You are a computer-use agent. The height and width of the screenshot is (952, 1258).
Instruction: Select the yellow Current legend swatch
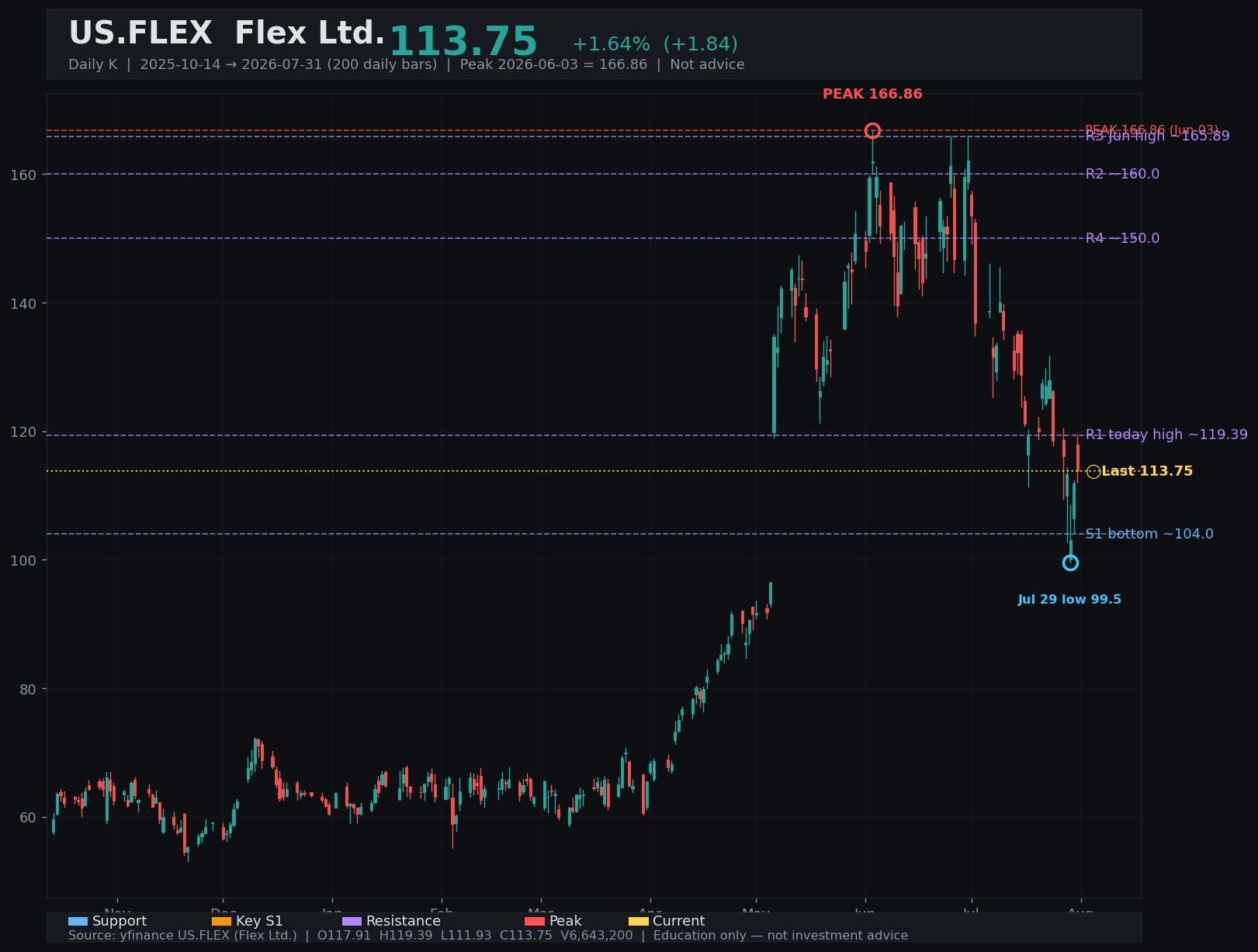tap(638, 921)
